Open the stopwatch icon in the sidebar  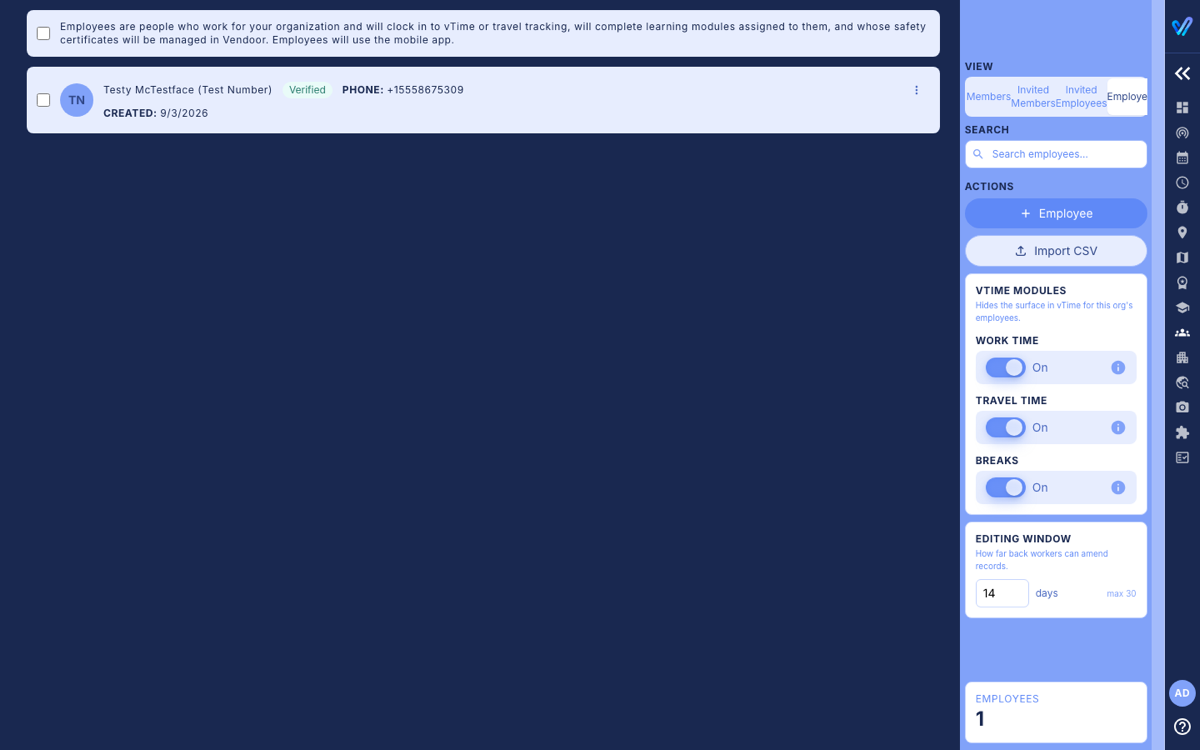(1182, 207)
